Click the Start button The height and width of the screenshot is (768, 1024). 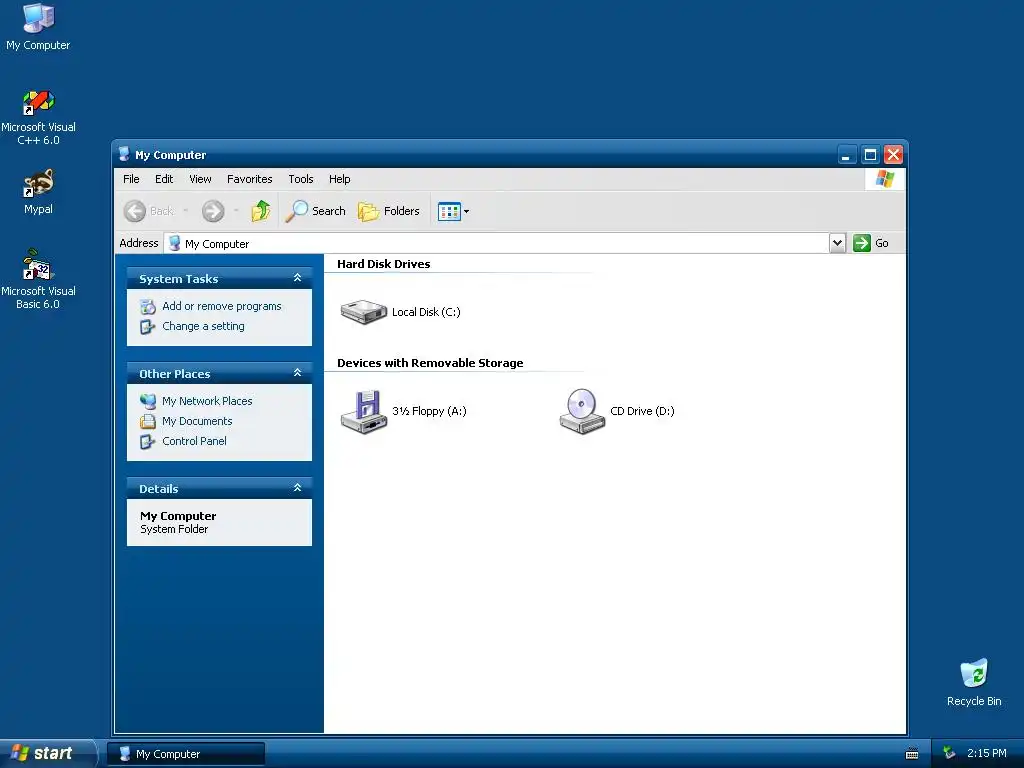(47, 753)
